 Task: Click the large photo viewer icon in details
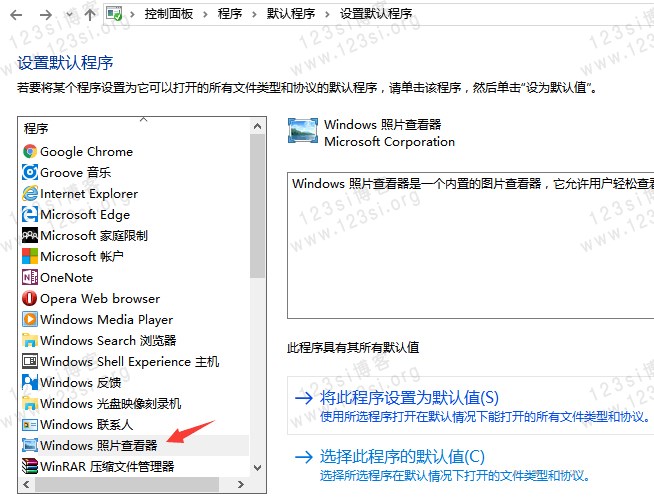tap(303, 131)
